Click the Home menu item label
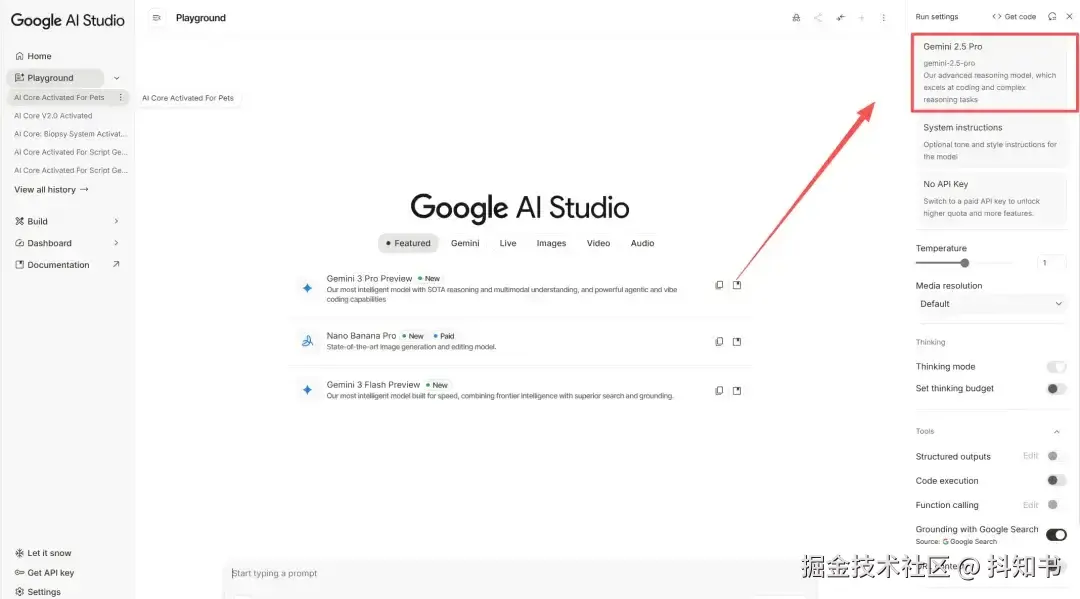This screenshot has width=1080, height=599. coord(39,56)
